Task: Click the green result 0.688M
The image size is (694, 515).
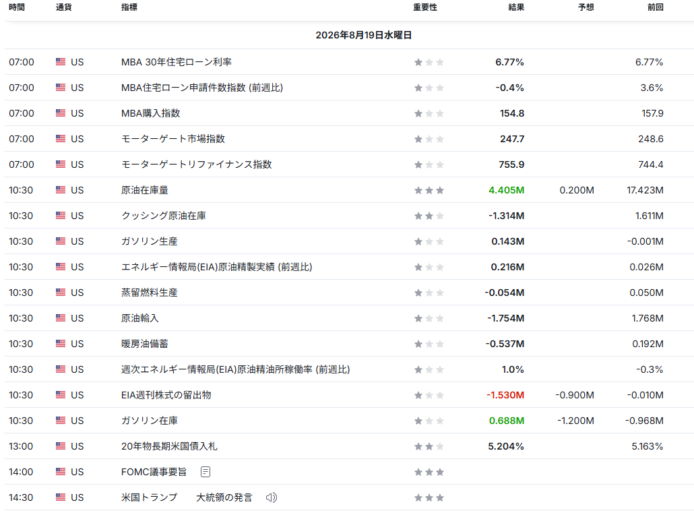Action: coord(506,421)
